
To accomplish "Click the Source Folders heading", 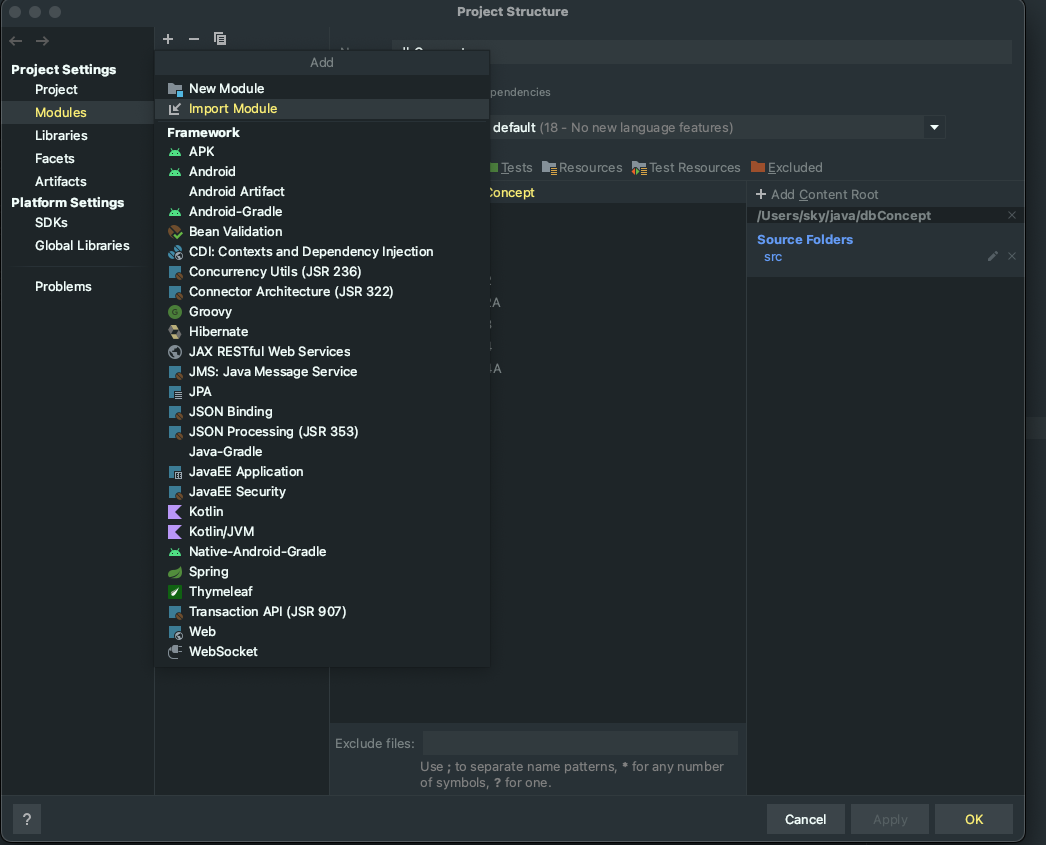I will 805,239.
